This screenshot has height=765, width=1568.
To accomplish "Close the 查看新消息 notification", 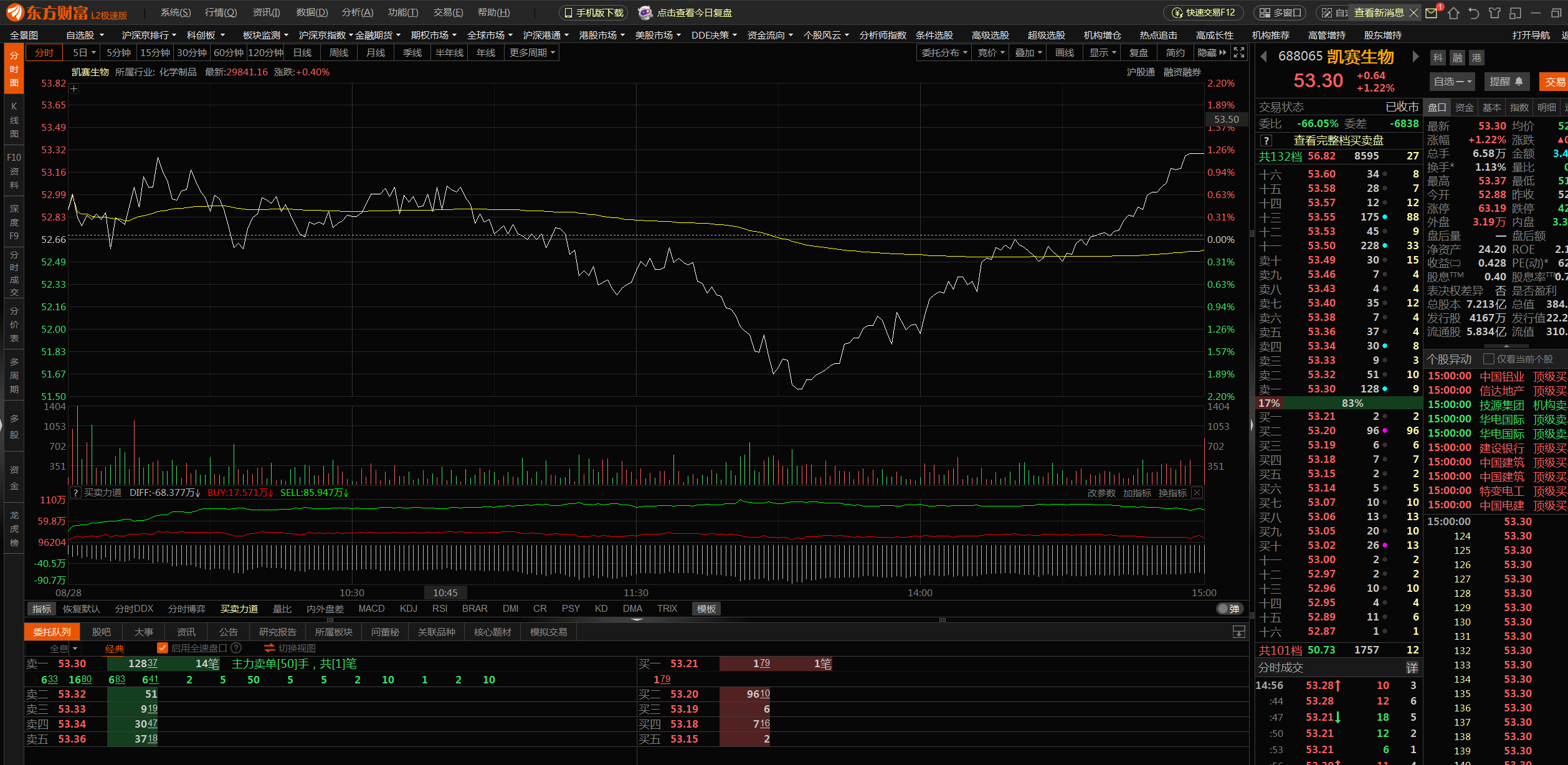I will (1414, 13).
